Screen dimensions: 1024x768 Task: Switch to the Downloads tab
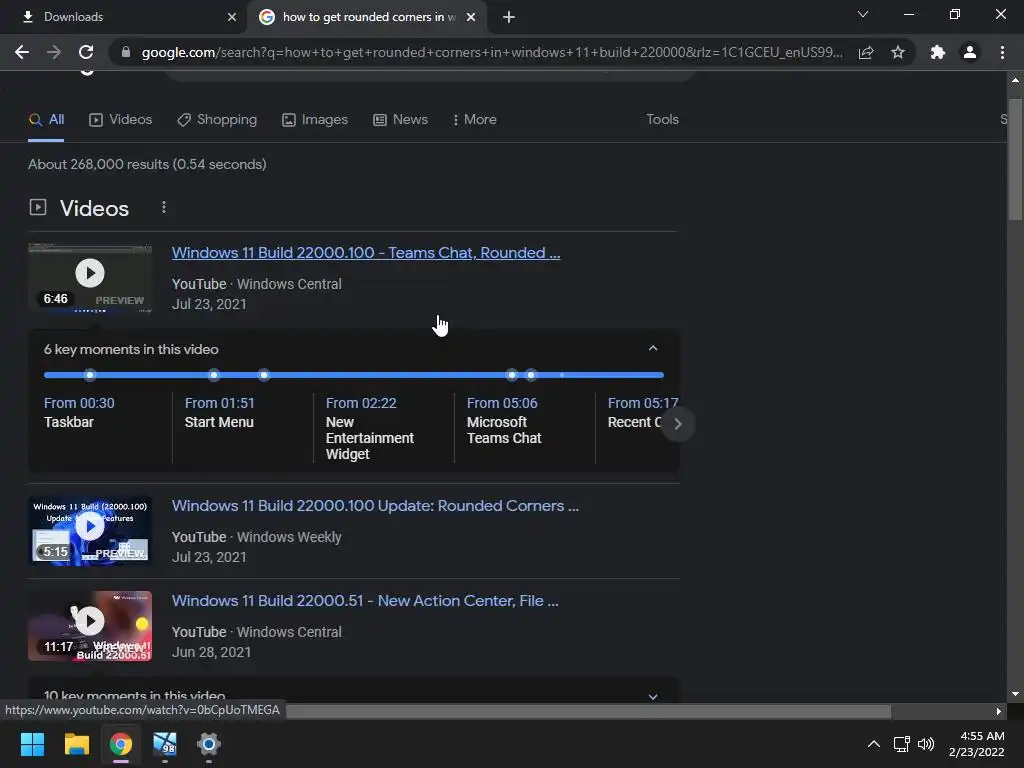coord(124,17)
